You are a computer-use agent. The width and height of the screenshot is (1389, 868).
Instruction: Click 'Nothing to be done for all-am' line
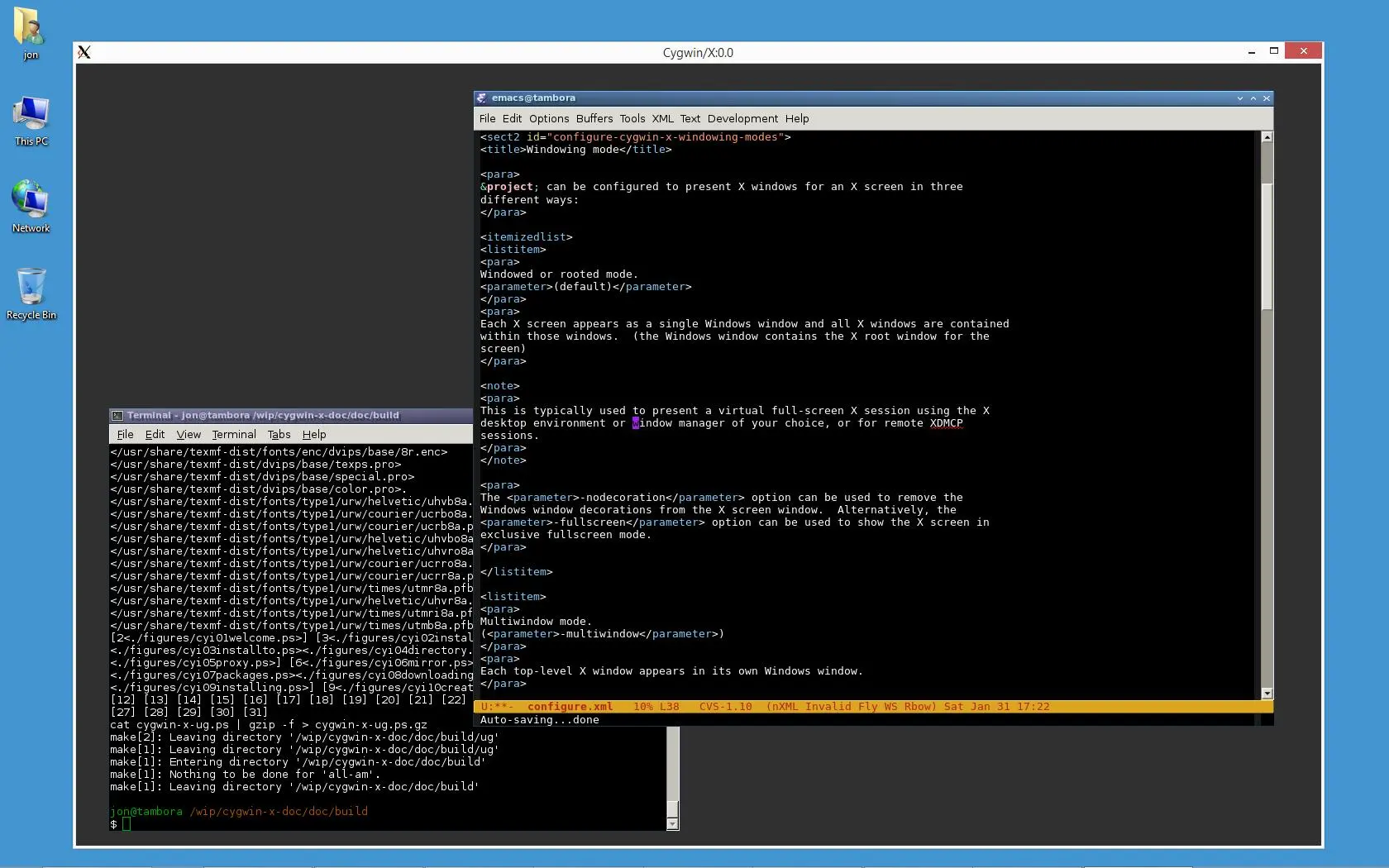[x=245, y=775]
